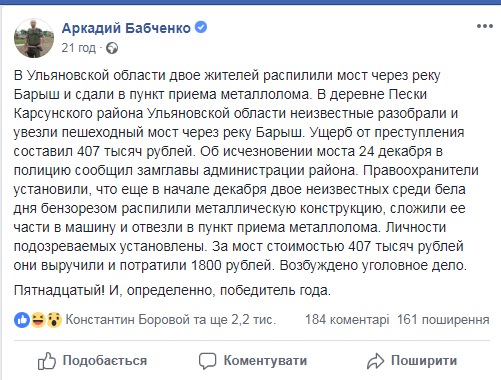
Task: Click the thumbs-up icon beside Подобається
Action: [x=46, y=361]
